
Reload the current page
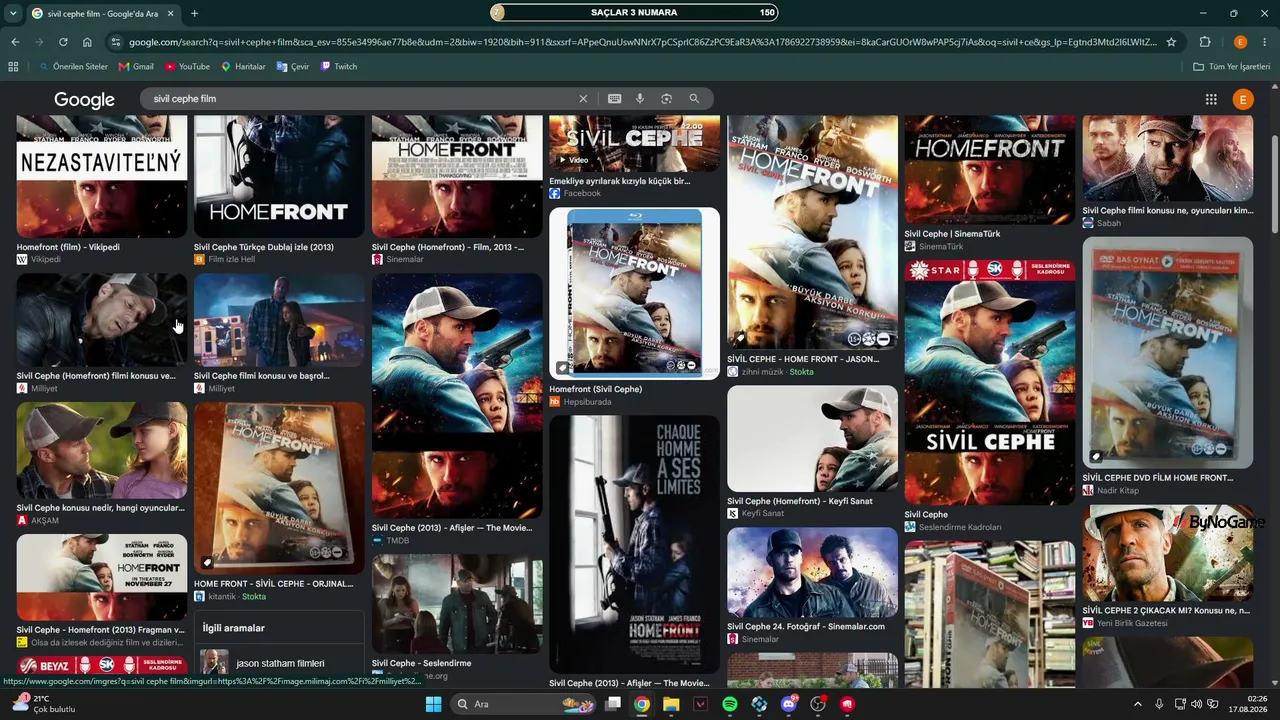63,42
